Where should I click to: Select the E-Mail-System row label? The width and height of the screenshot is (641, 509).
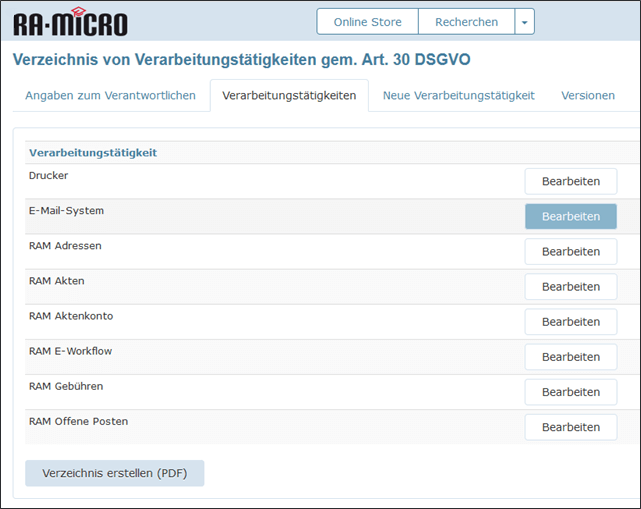66,211
